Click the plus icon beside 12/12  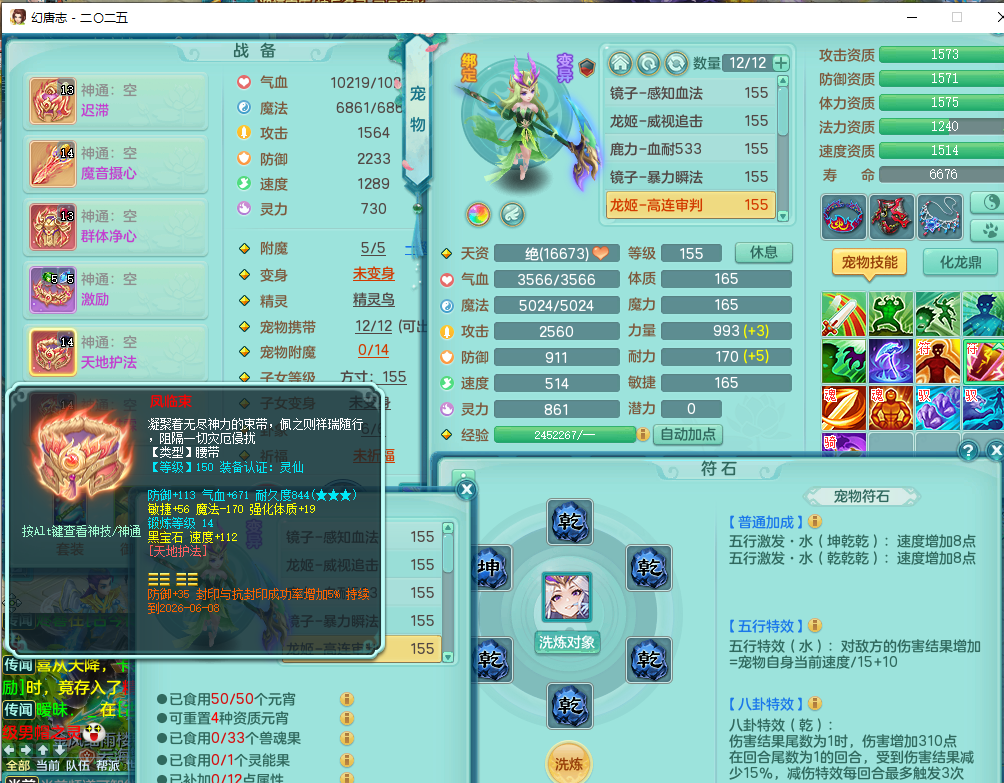[x=781, y=63]
